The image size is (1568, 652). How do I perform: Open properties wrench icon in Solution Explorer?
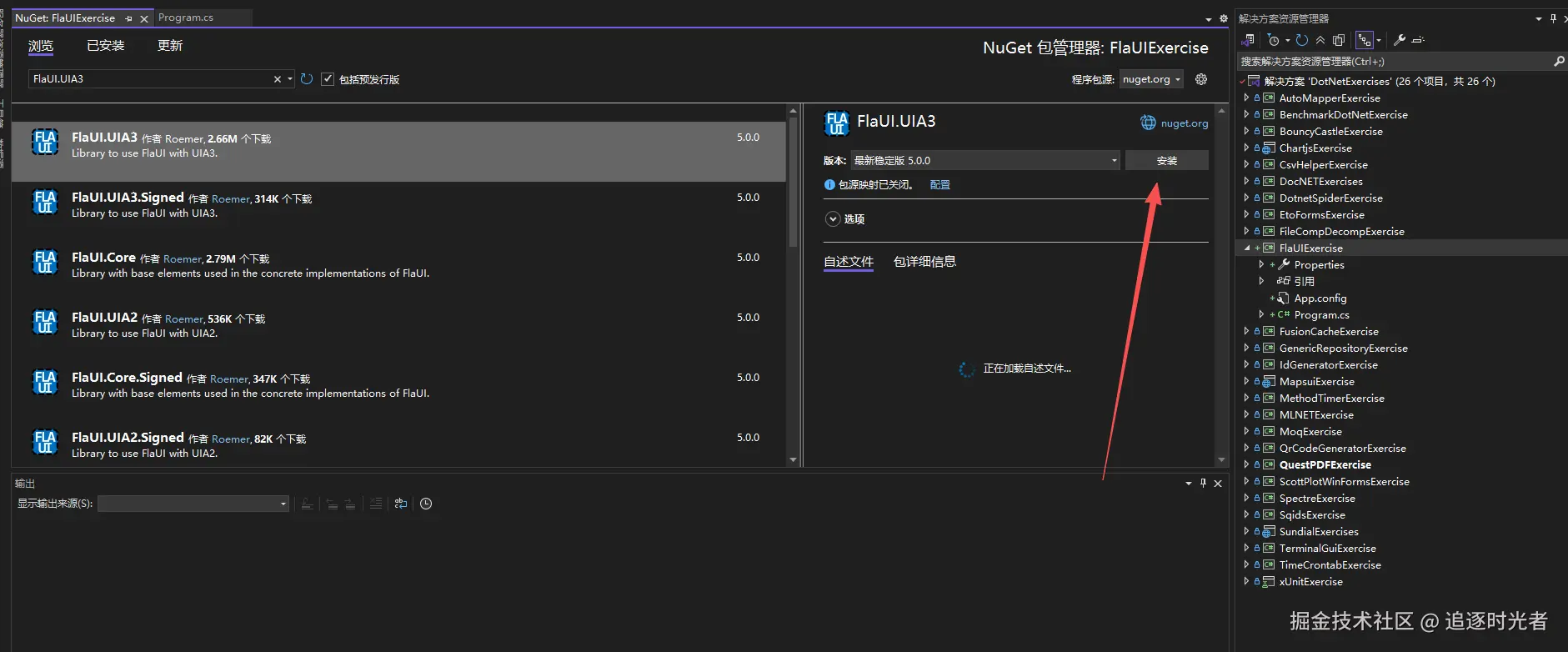[1400, 40]
